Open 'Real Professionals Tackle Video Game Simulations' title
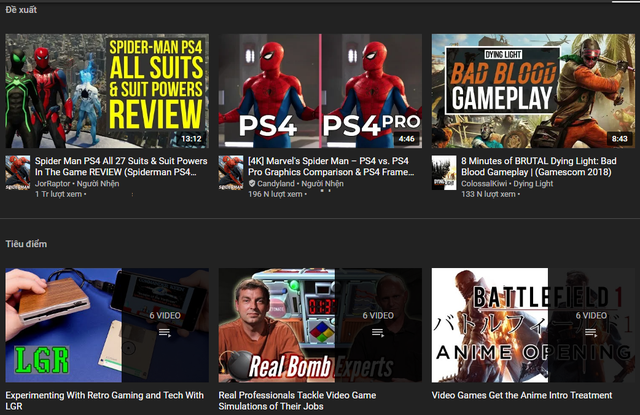The image size is (640, 415). coord(298,401)
